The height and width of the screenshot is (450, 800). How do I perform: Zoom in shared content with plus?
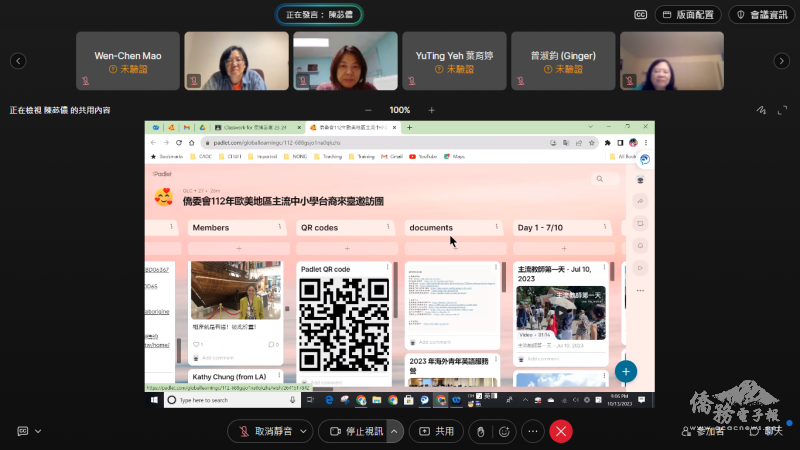point(432,110)
